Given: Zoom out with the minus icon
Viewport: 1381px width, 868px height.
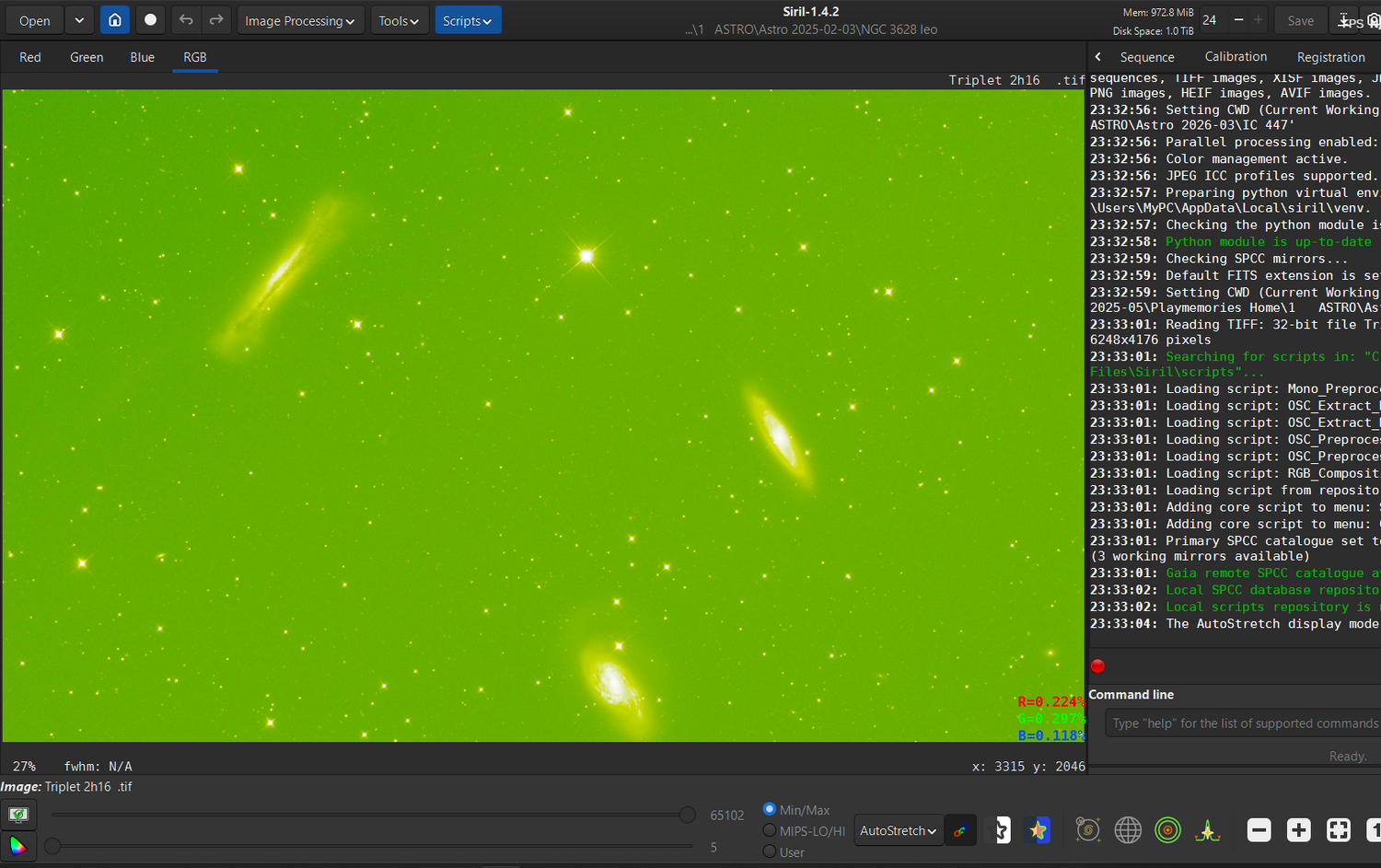Looking at the screenshot, I should pos(1259,830).
